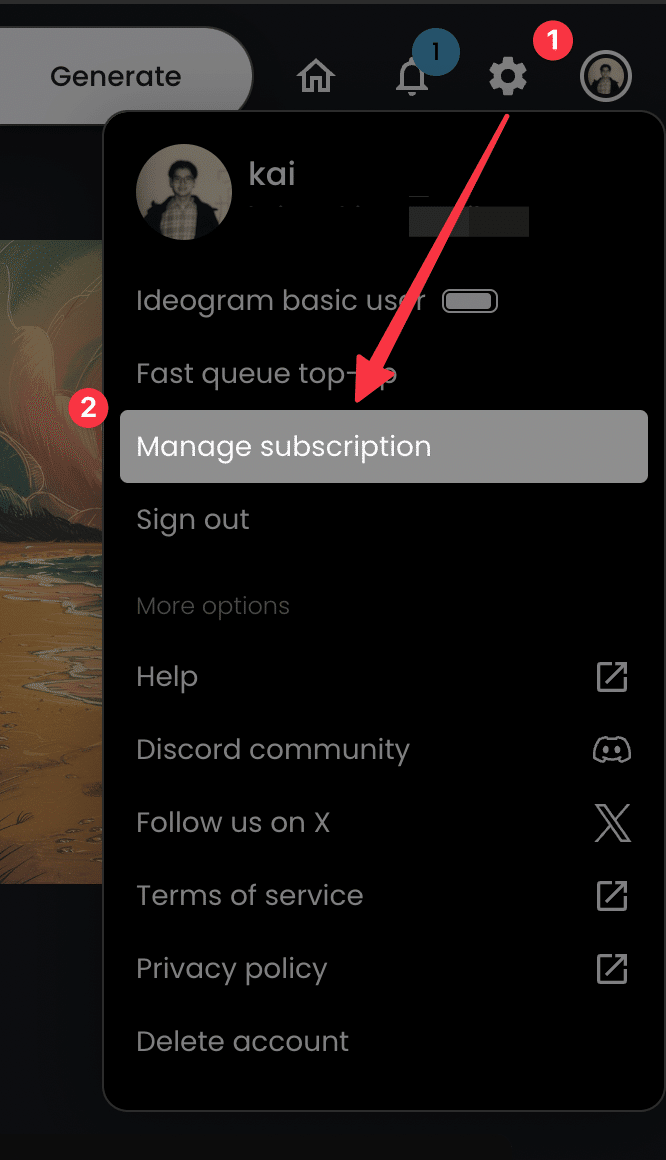This screenshot has width=666, height=1160.
Task: Click the Help external link icon
Action: 612,676
